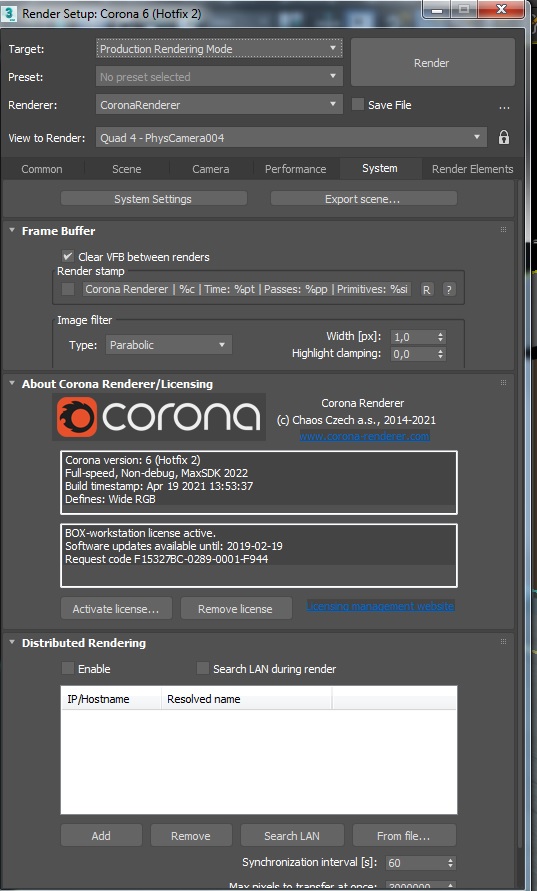Click the ? help button in Render stamp
The width and height of the screenshot is (537, 891).
[x=449, y=289]
